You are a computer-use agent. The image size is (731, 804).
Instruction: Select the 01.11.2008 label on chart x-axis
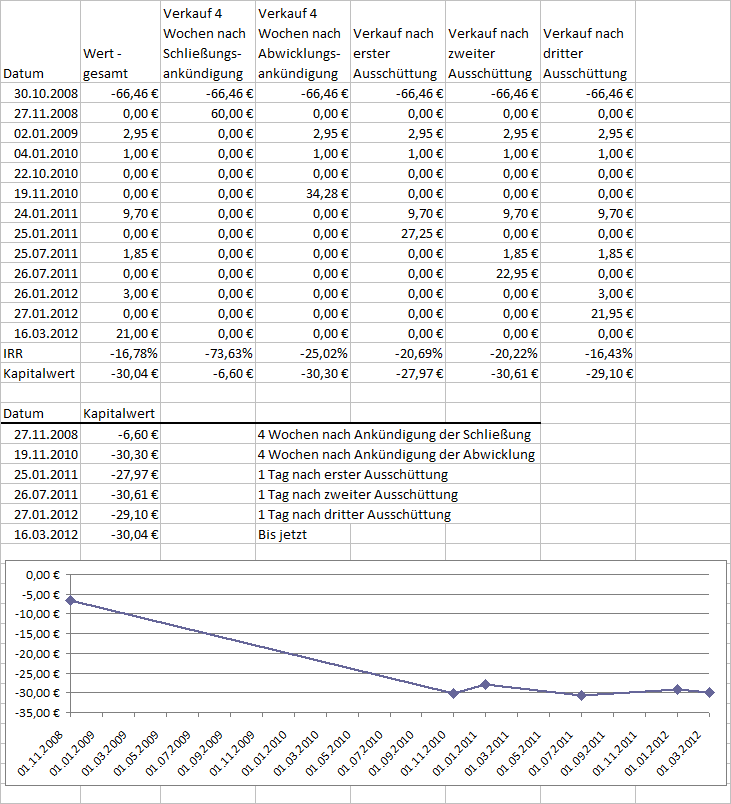pyautogui.click(x=40, y=753)
